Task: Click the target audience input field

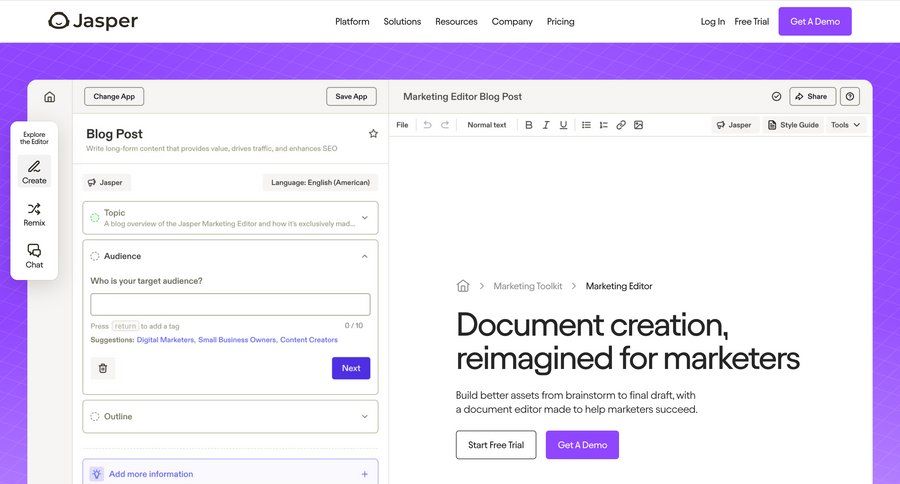Action: click(230, 304)
